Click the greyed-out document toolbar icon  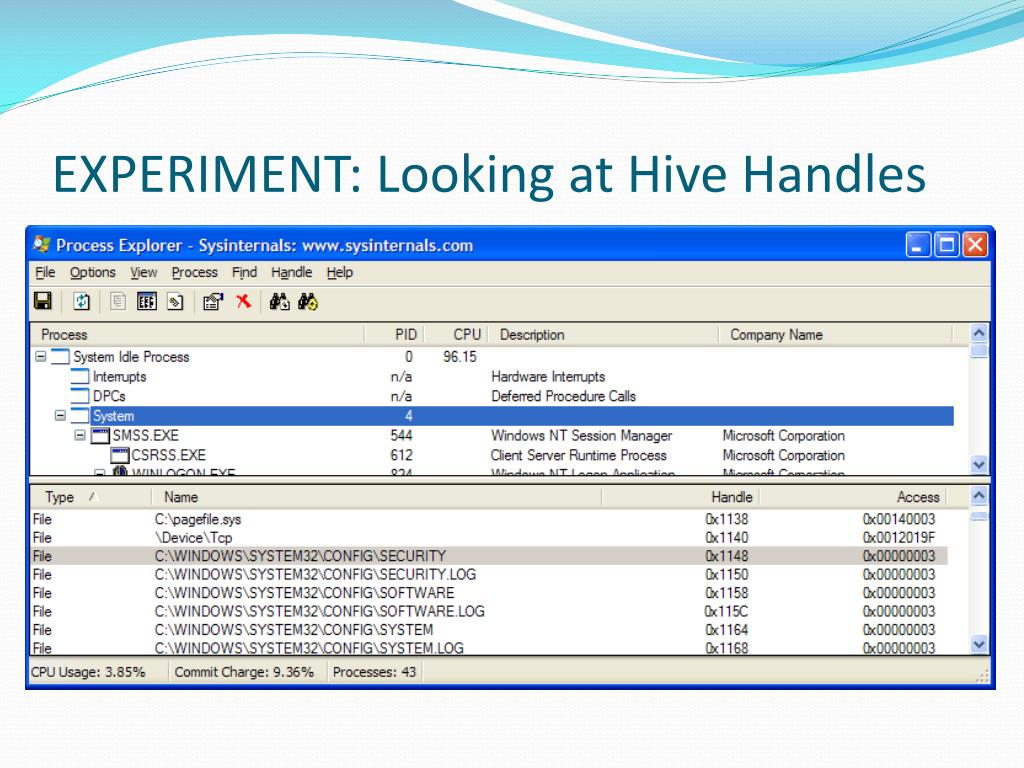coord(118,301)
